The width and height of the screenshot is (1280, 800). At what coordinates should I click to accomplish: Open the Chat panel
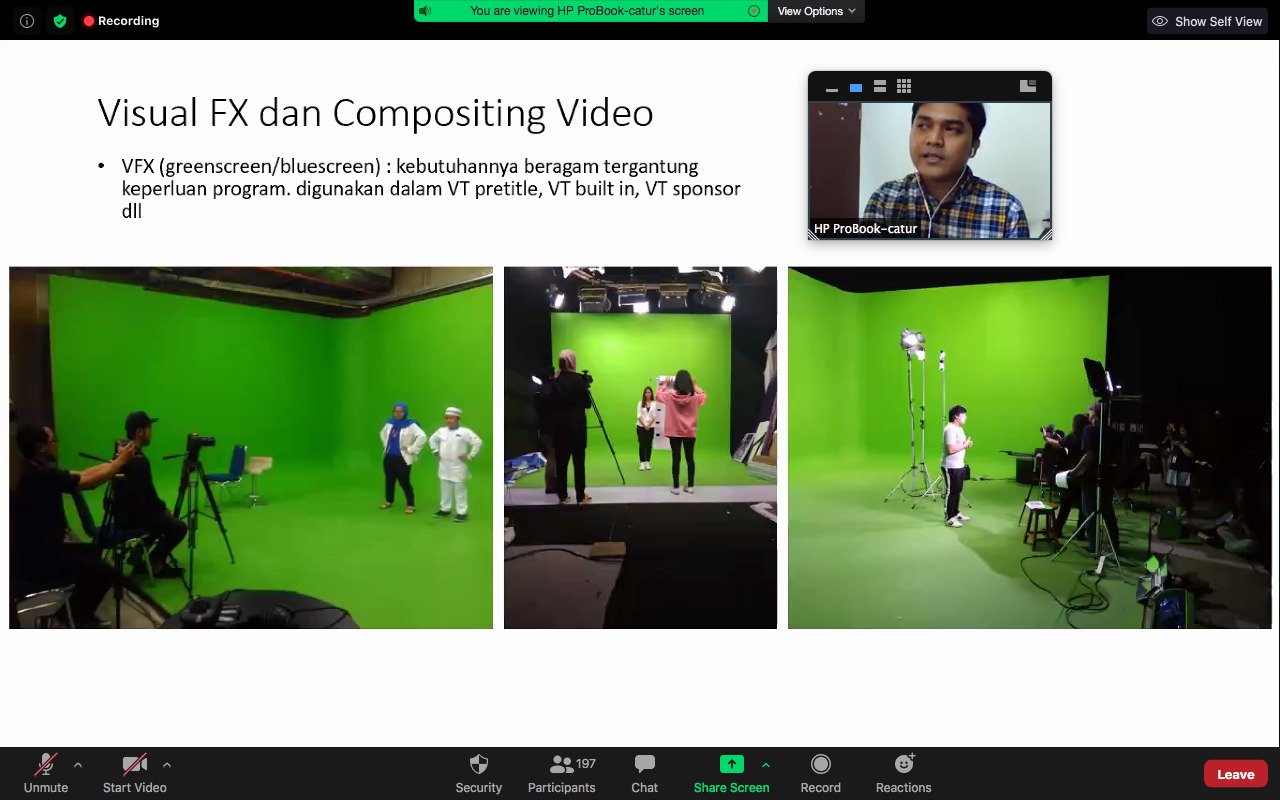pos(645,774)
